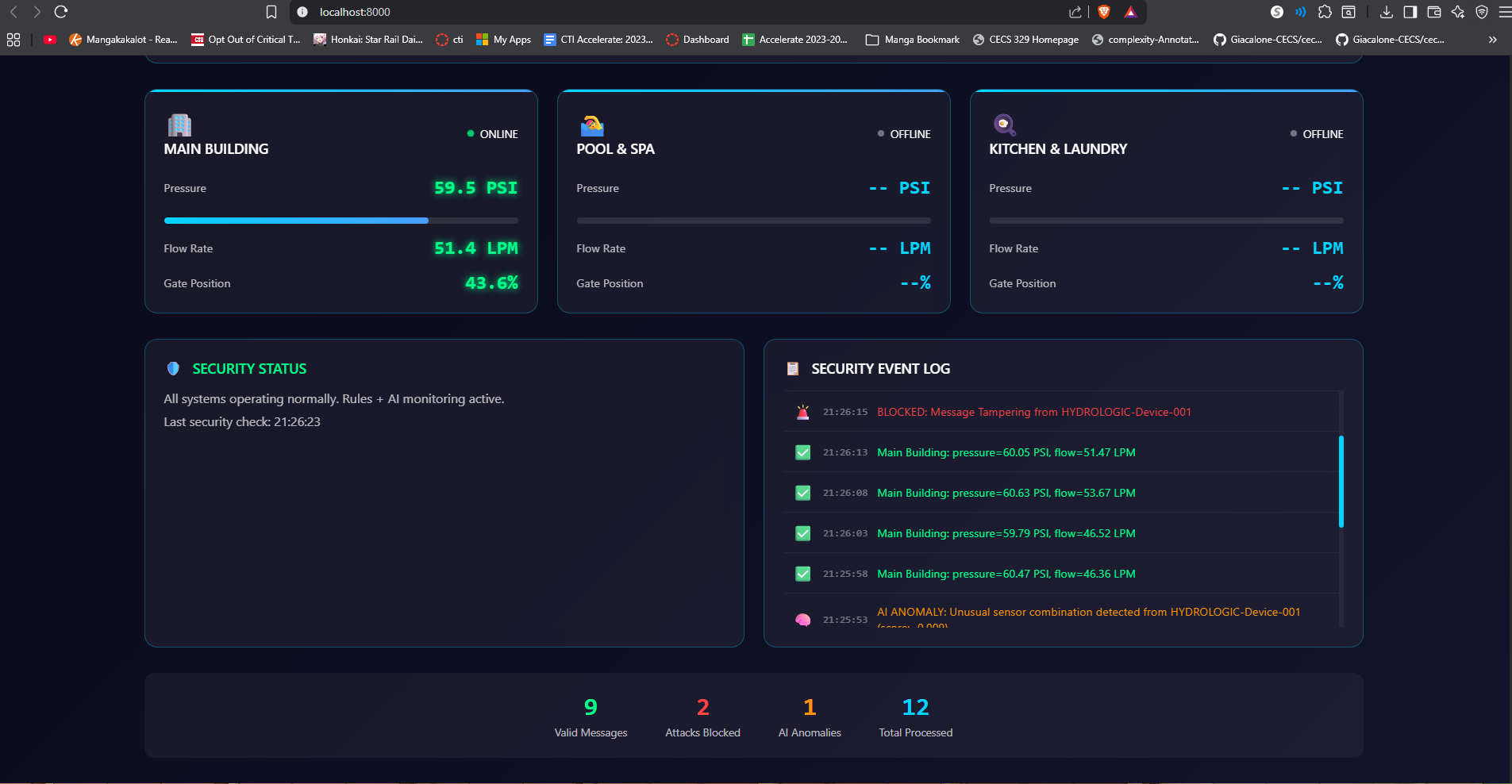The image size is (1512, 784).
Task: Bookmark this page with the bookmark icon
Action: click(271, 12)
